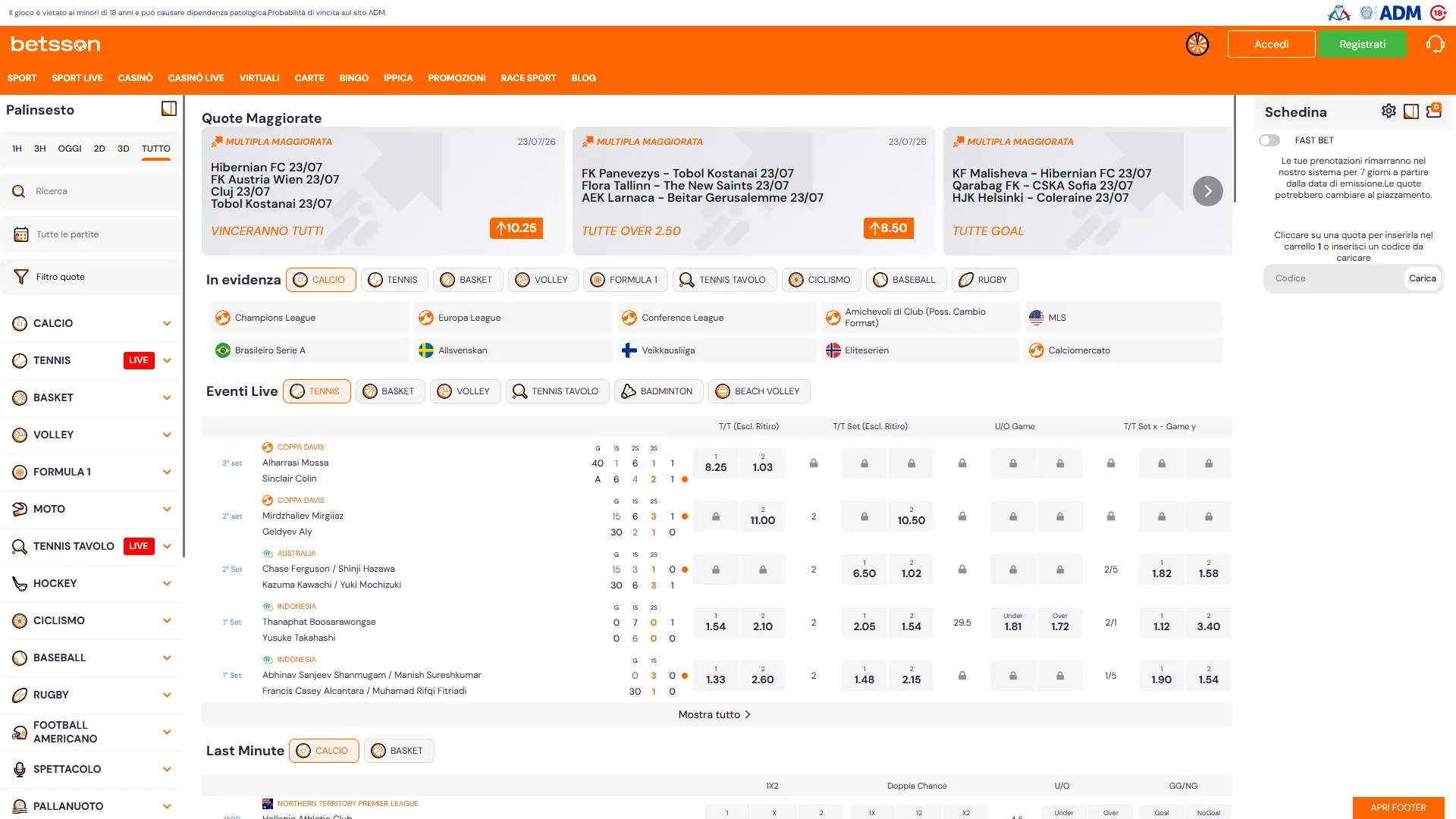Expand the VOLLEY sidebar category
The height and width of the screenshot is (819, 1456).
point(167,435)
